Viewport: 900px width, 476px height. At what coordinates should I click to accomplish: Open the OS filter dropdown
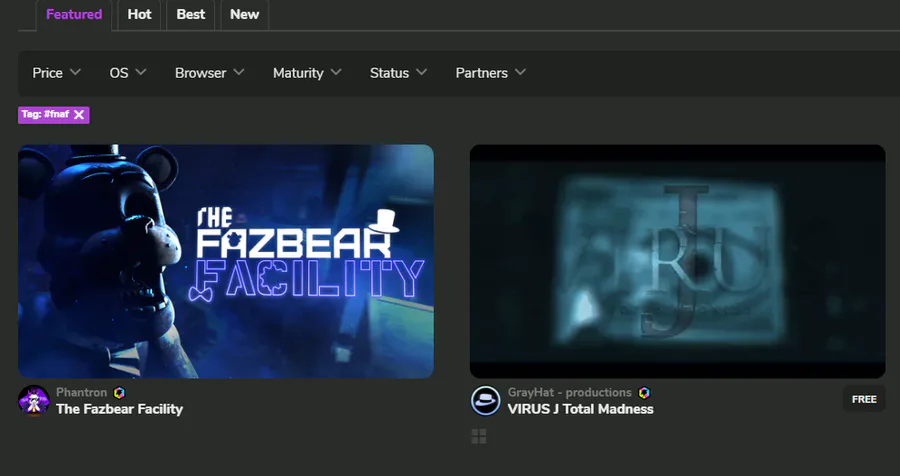(x=128, y=73)
